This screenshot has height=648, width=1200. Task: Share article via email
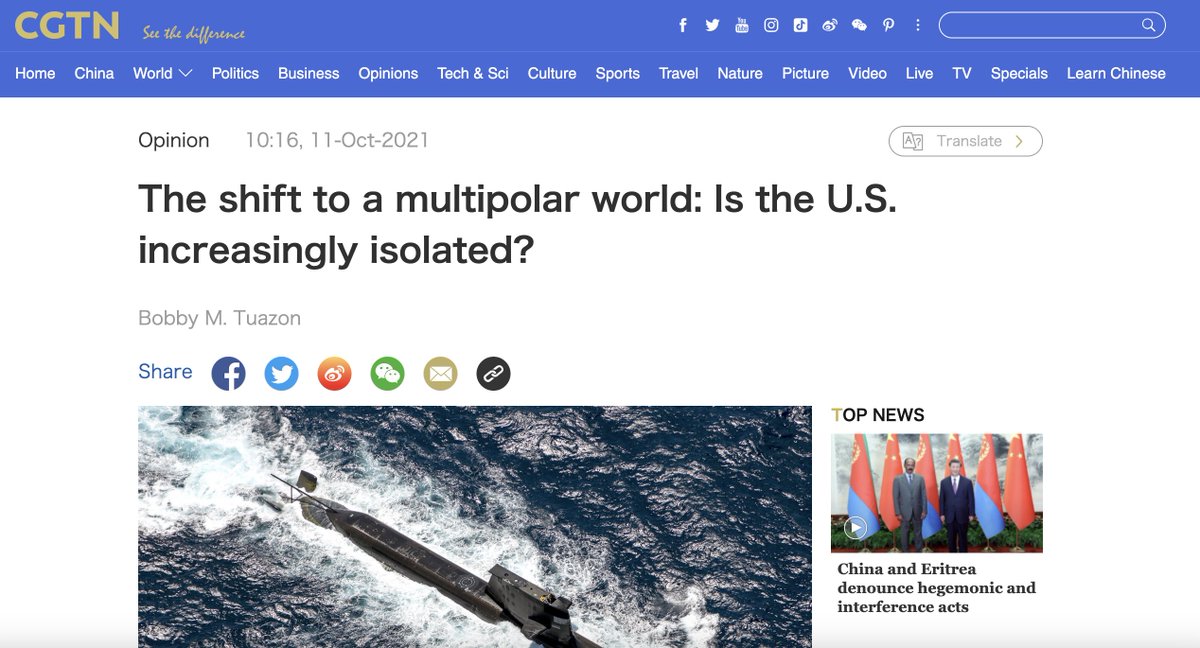pyautogui.click(x=440, y=374)
